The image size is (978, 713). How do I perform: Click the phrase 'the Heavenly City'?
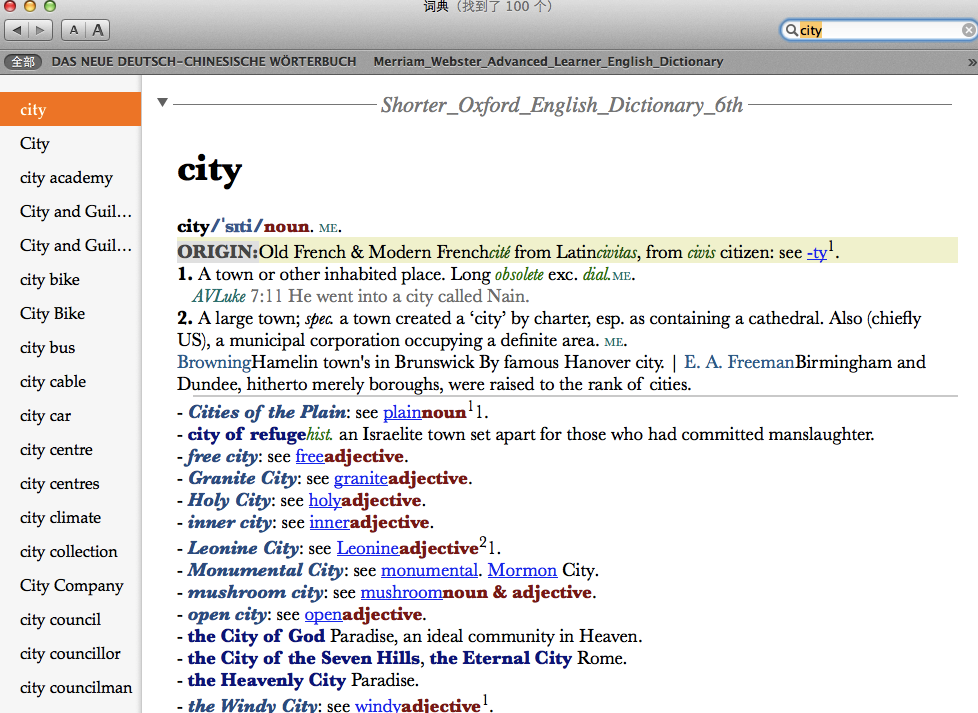pyautogui.click(x=267, y=680)
